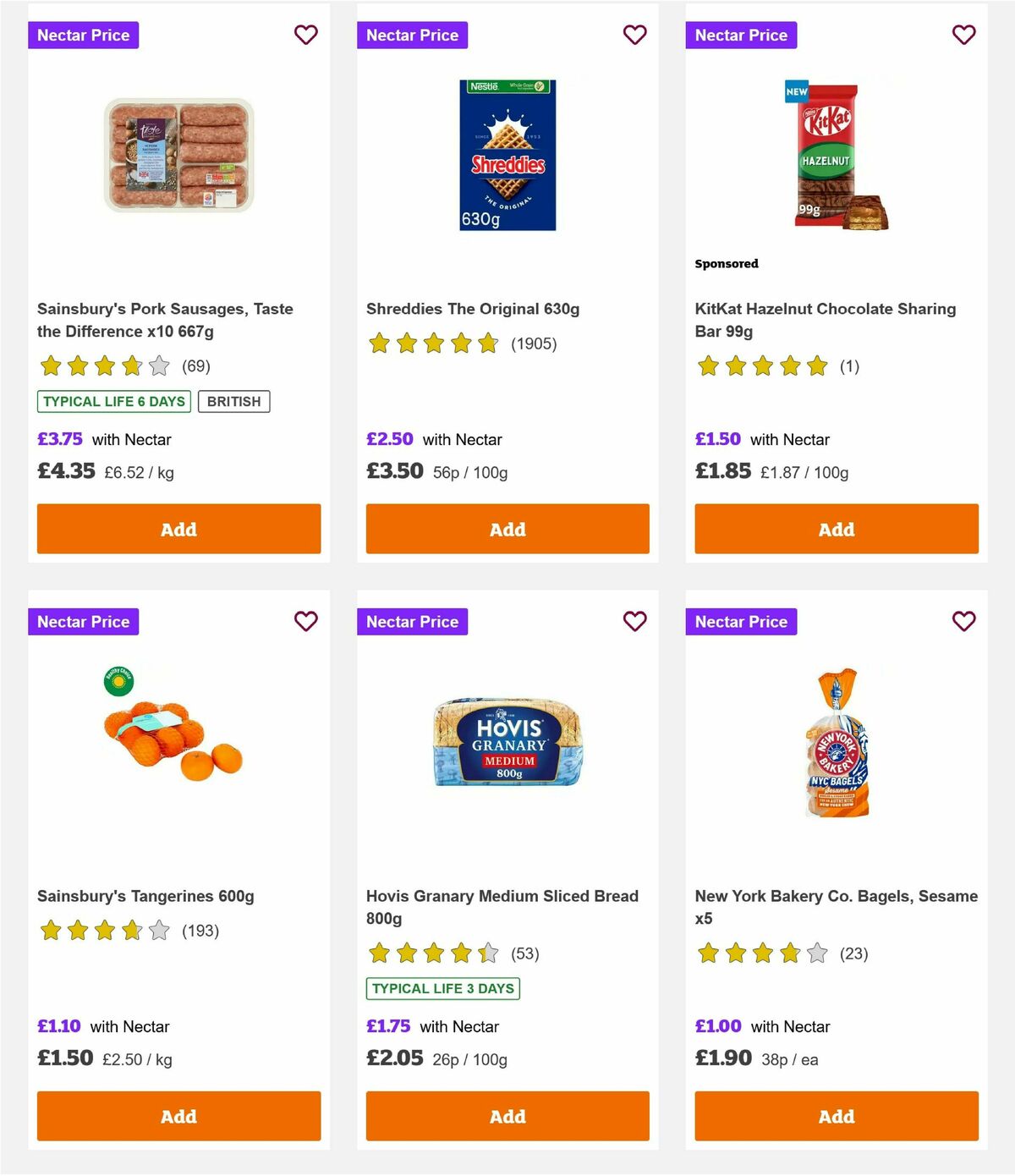This screenshot has height=1176, width=1015.
Task: Favourite the KitKat Hazelnut bar
Action: click(963, 35)
